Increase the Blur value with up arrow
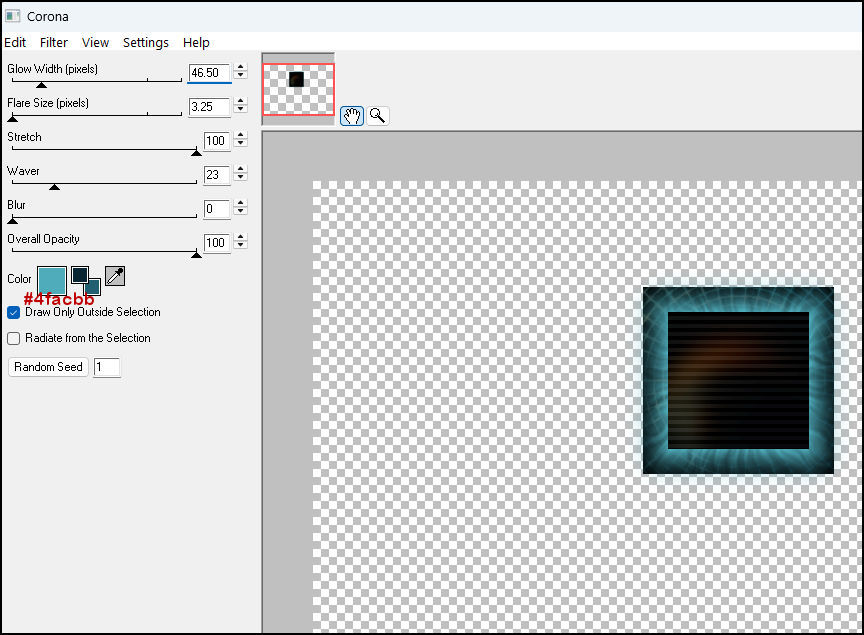 [240, 204]
